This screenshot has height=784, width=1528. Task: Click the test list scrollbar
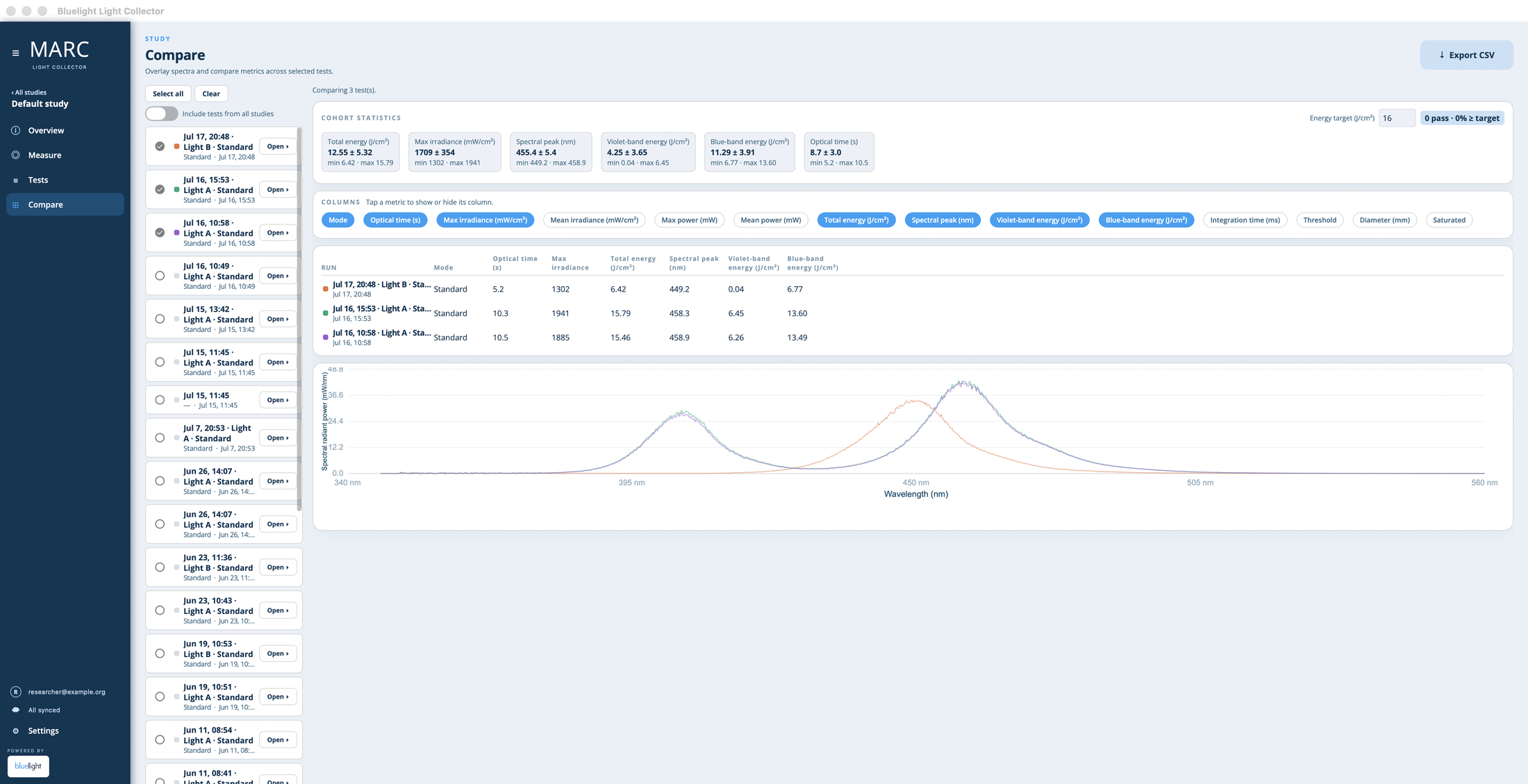coord(299,319)
